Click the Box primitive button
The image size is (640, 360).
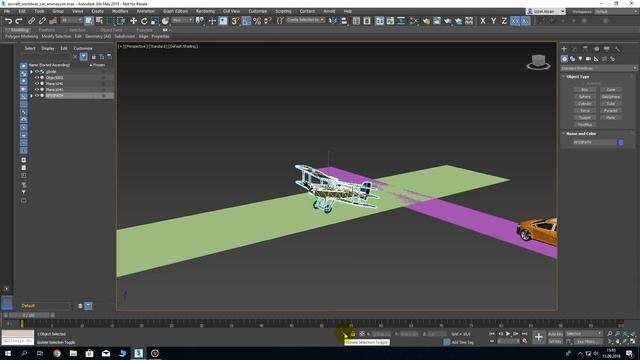click(x=584, y=89)
